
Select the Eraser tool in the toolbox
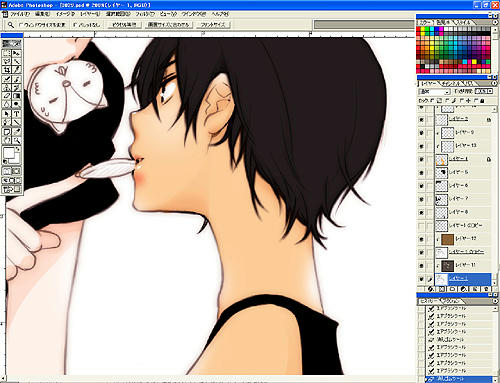(7, 96)
